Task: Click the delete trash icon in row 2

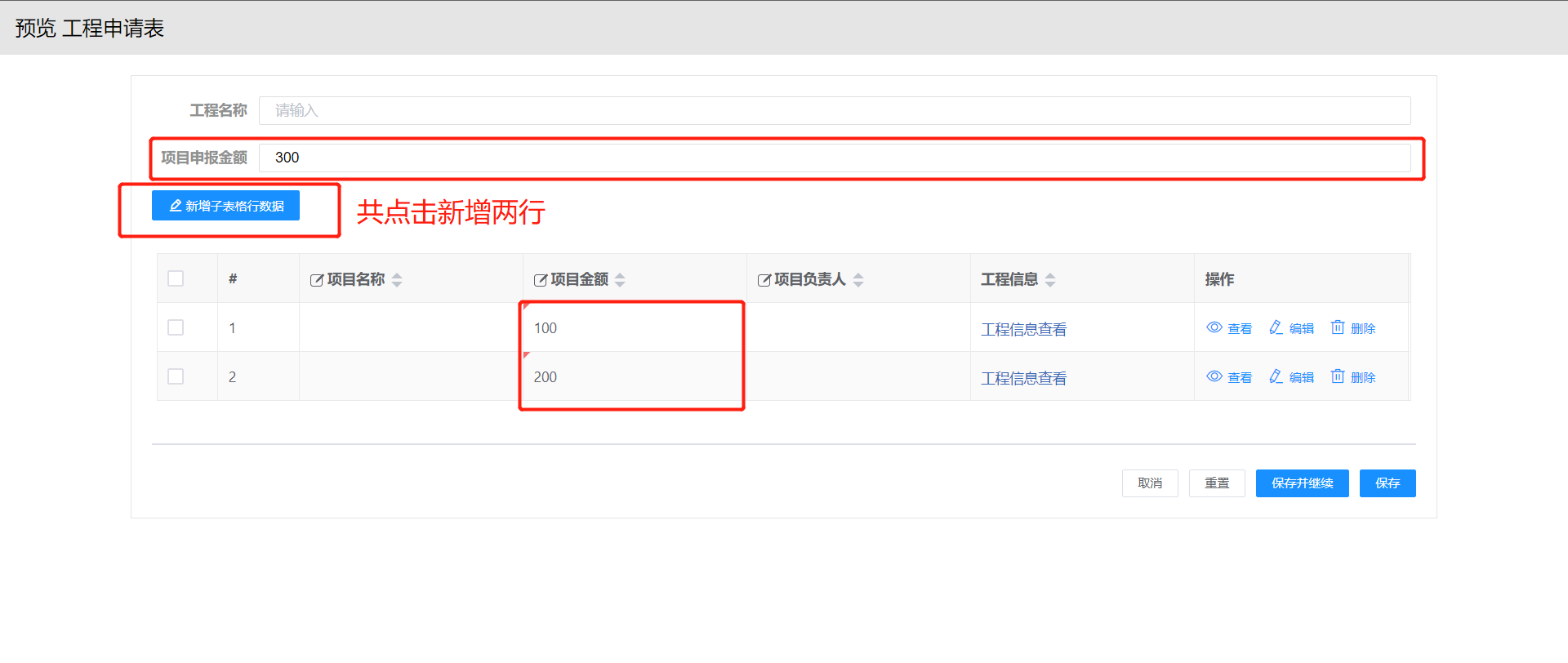Action: [x=1338, y=376]
